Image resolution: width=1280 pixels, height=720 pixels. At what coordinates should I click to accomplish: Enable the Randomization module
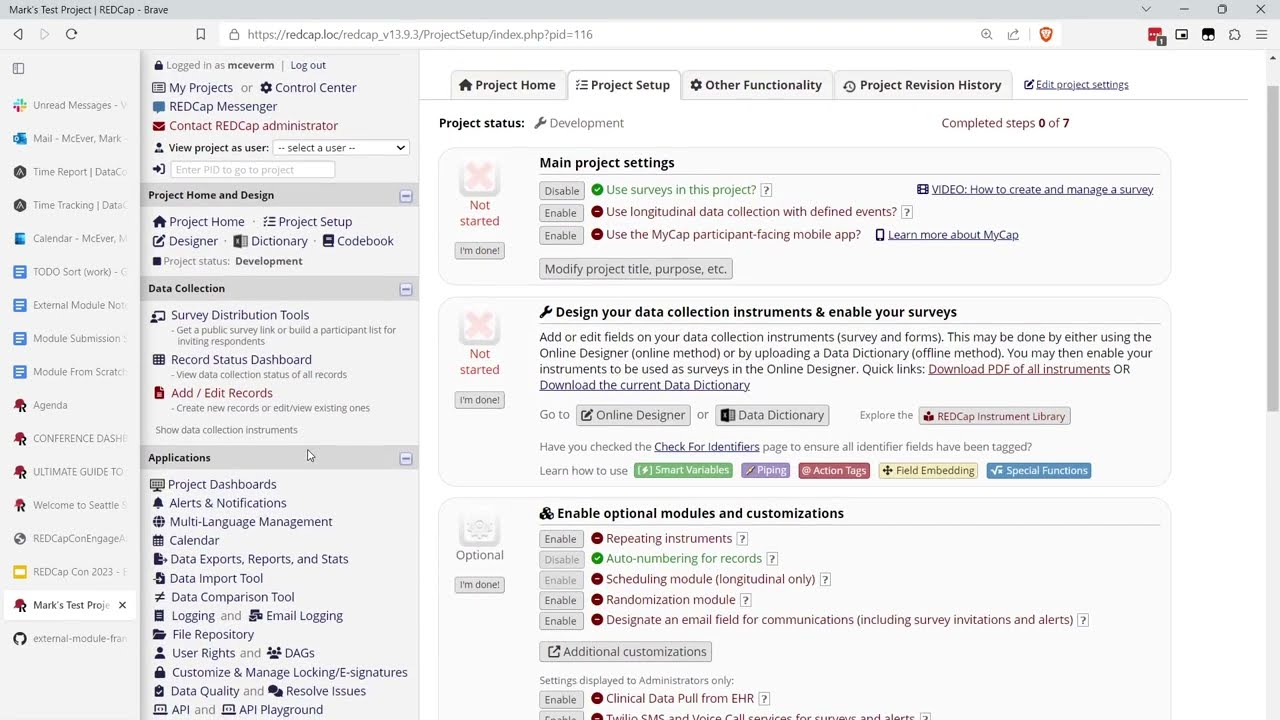tap(560, 600)
